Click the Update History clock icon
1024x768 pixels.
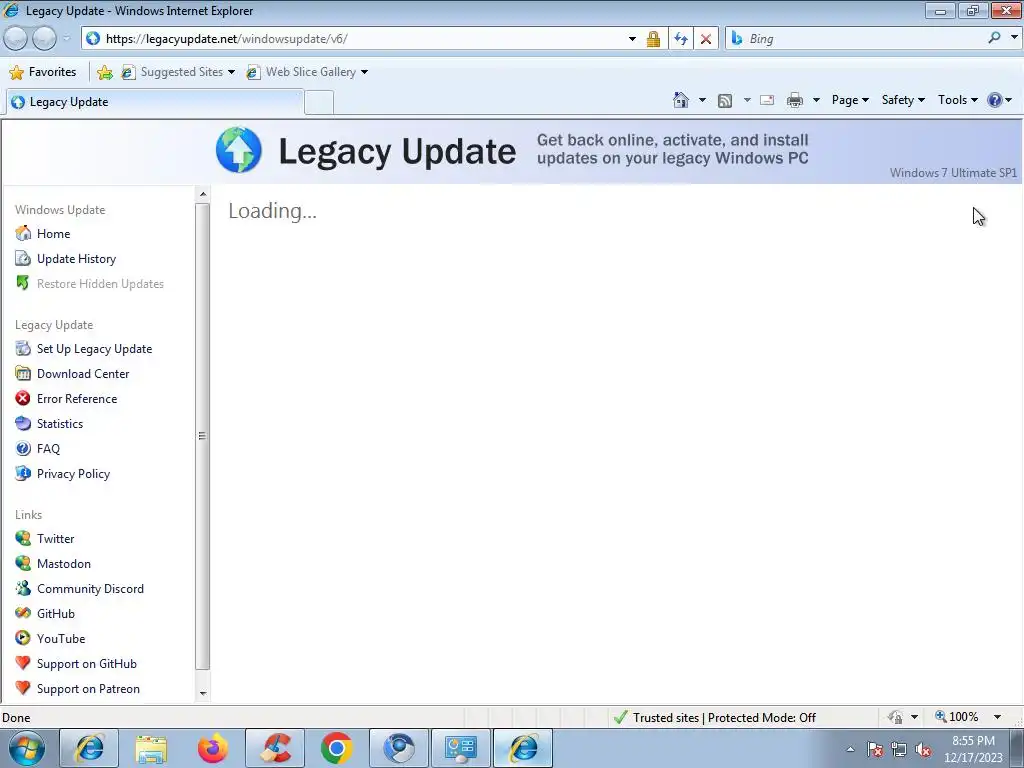click(x=23, y=258)
